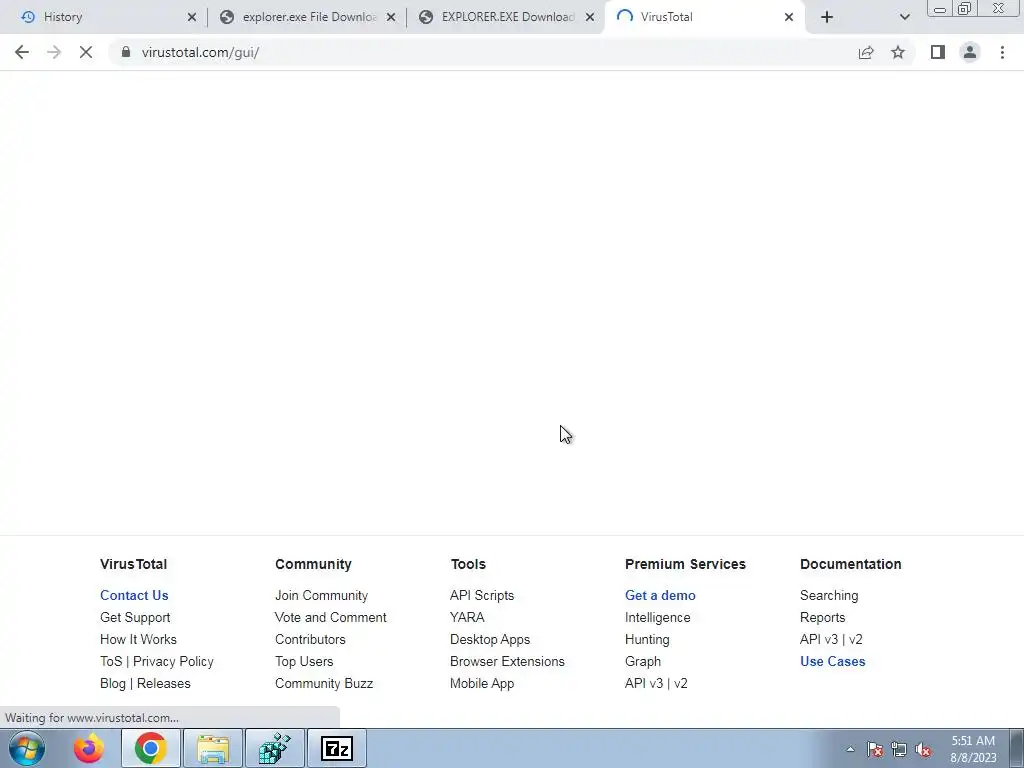Launch Firefox from the taskbar
1024x768 pixels.
click(89, 748)
